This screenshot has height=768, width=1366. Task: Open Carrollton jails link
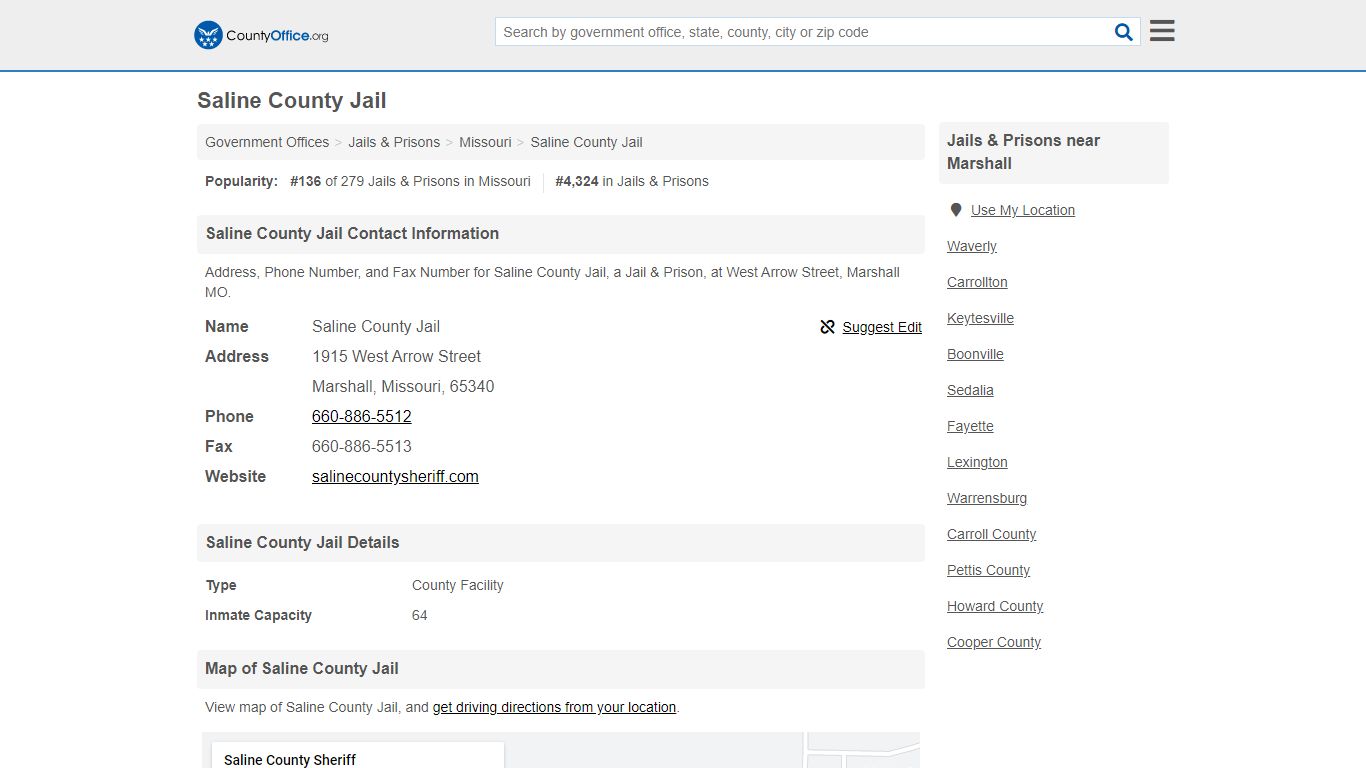tap(977, 282)
